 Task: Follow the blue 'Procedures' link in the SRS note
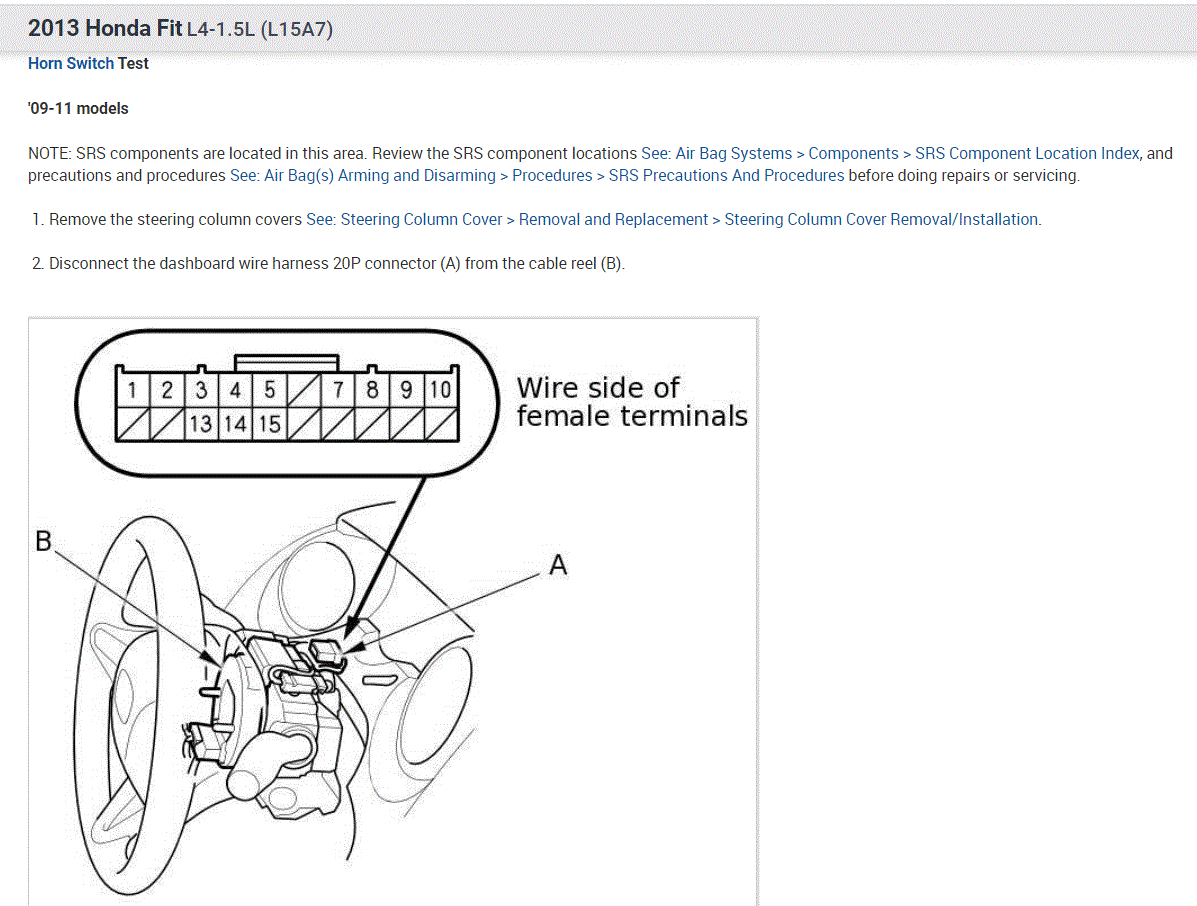click(x=552, y=176)
